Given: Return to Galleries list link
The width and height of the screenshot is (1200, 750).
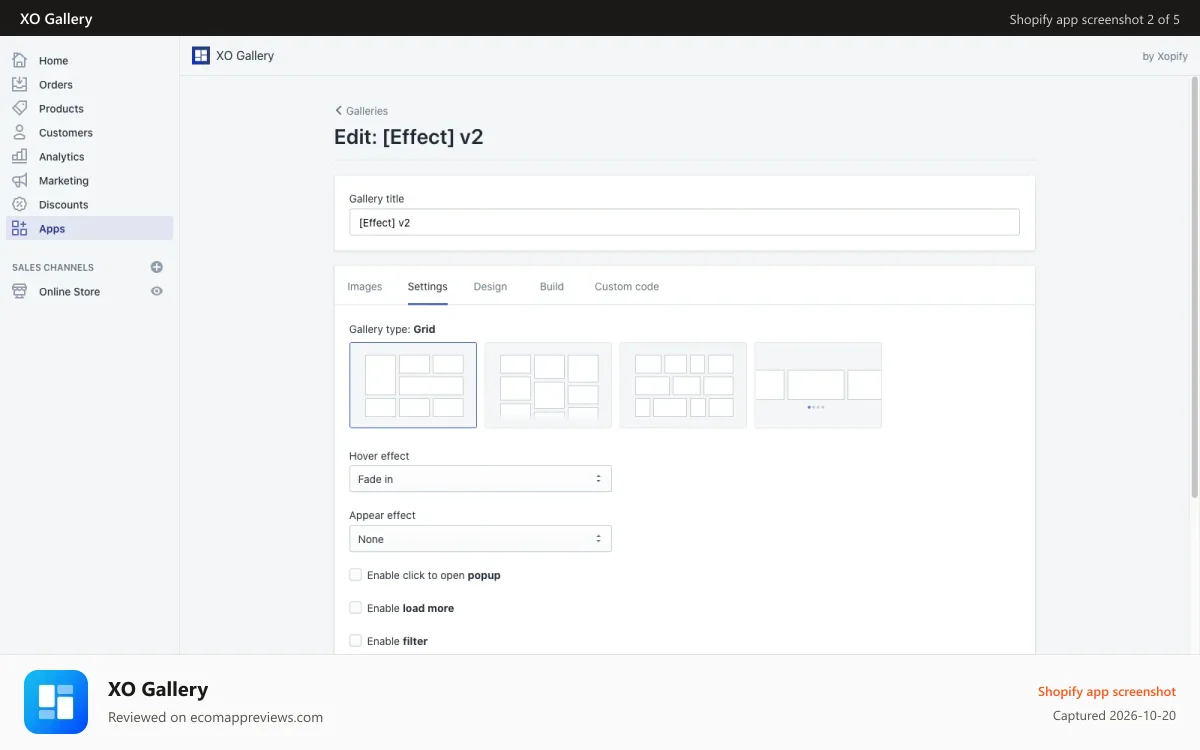Looking at the screenshot, I should point(367,111).
